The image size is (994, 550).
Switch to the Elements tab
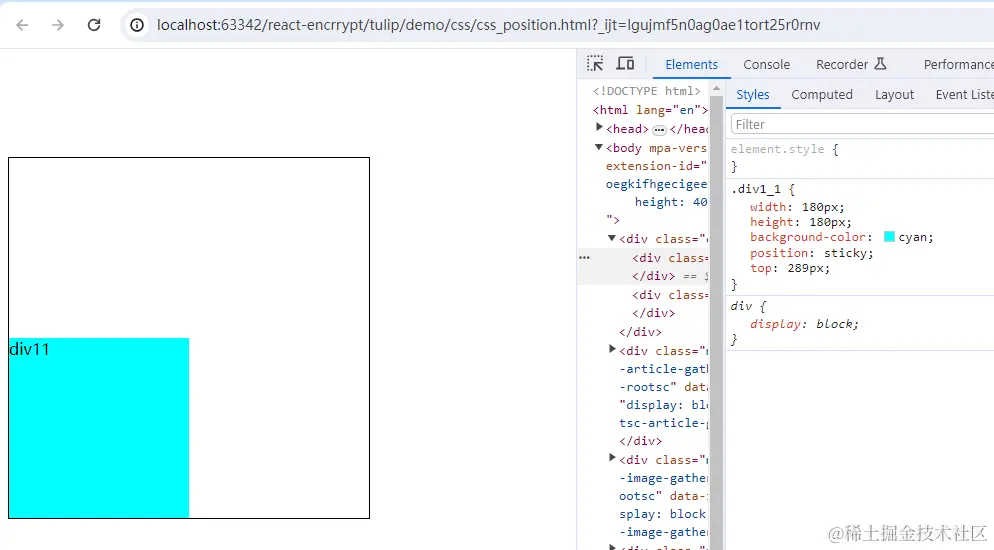pyautogui.click(x=692, y=65)
